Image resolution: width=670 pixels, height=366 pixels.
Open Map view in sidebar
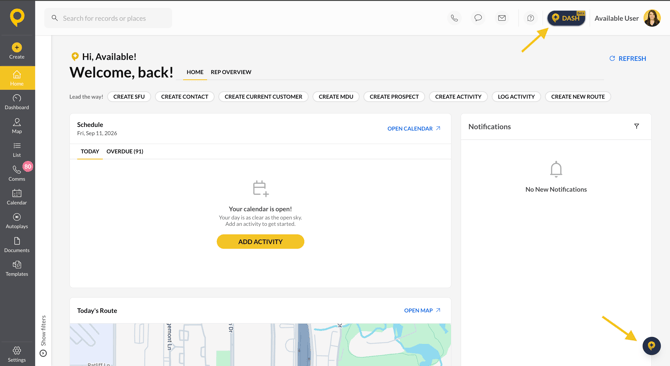point(17,126)
